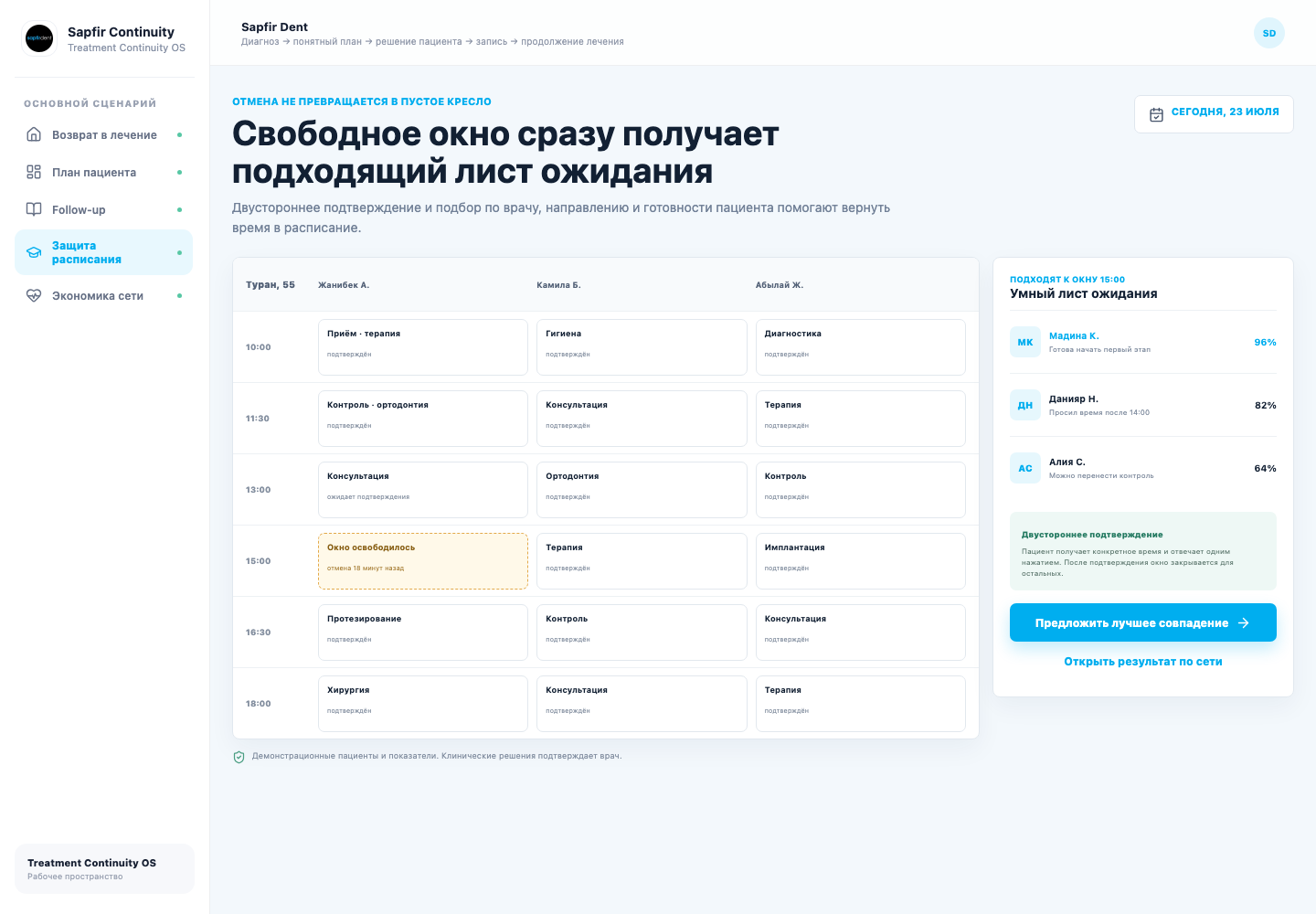The height and width of the screenshot is (914, 1316).
Task: Open the Имплантация-row Терапия card at 15:00
Action: 642,561
